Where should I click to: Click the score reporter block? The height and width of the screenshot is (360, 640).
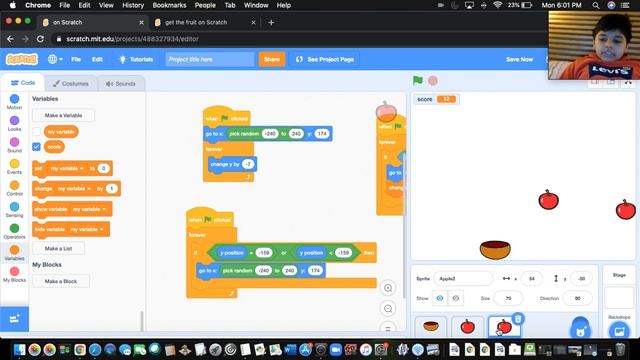(54, 147)
